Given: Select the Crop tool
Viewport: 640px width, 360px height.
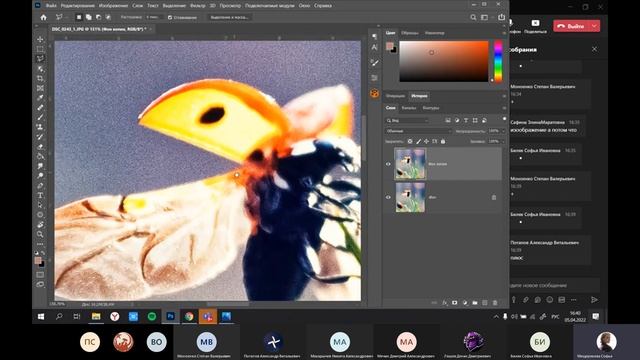Looking at the screenshot, I should click(40, 78).
